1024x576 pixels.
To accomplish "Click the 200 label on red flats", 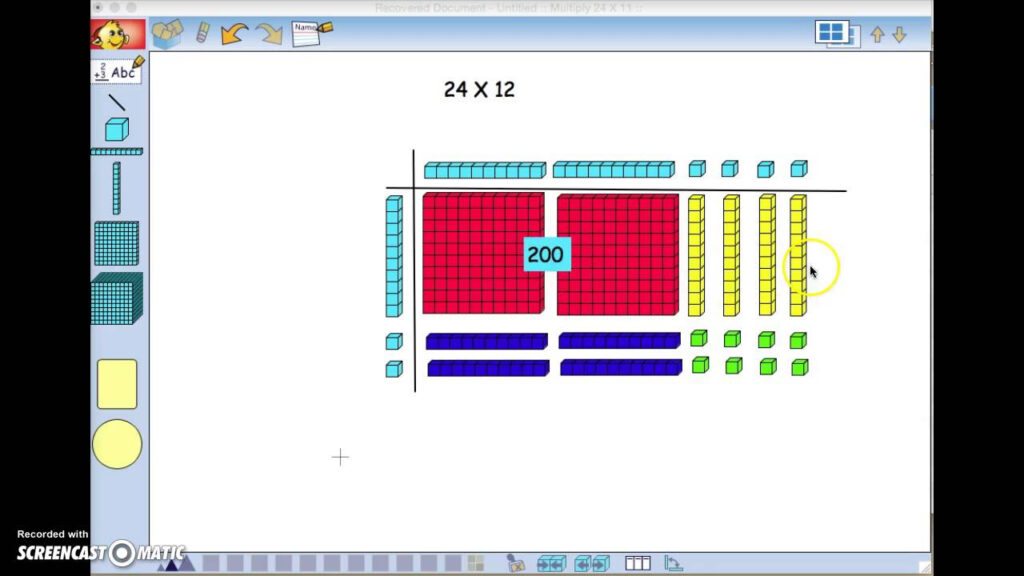I will pos(545,254).
